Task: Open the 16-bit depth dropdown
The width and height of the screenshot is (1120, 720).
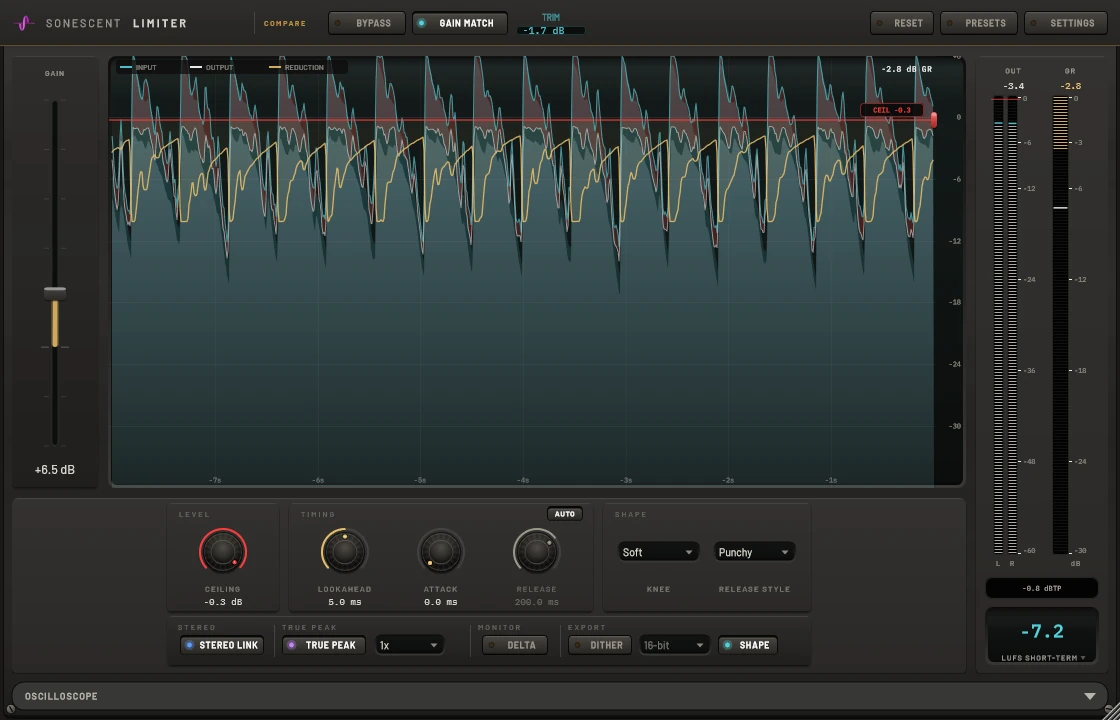Action: pos(674,645)
